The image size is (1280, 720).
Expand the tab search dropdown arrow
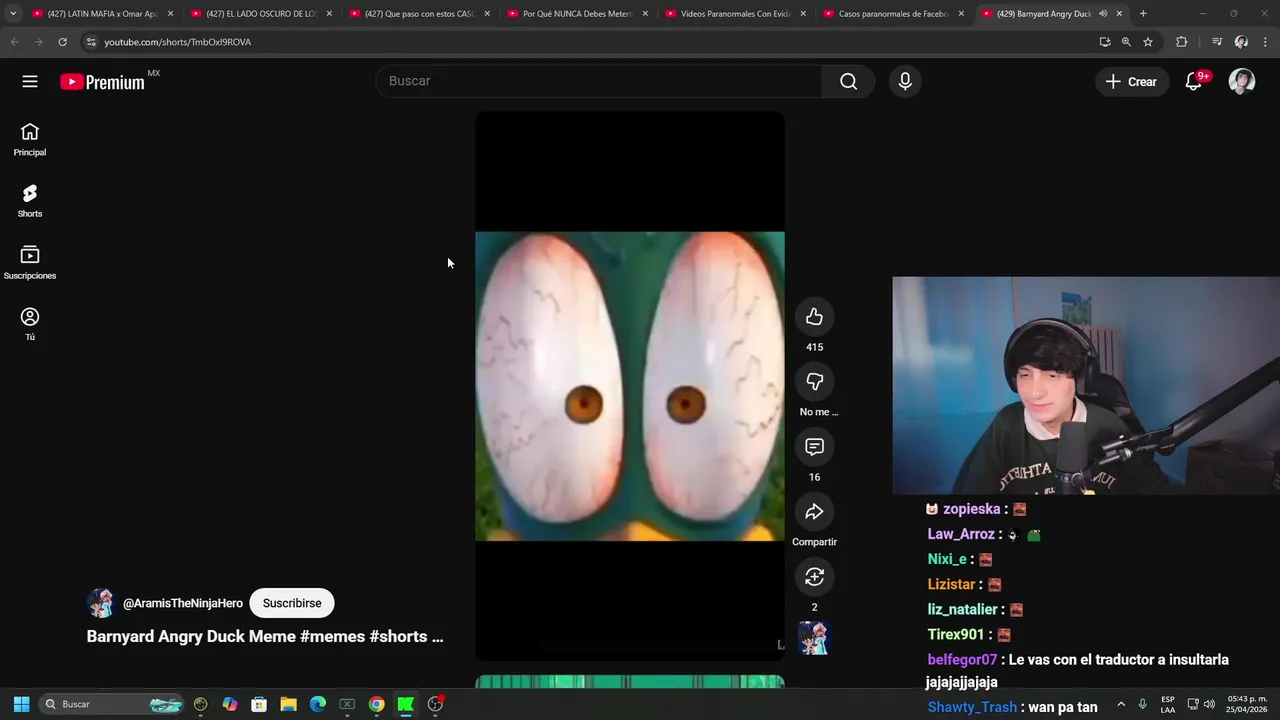13,14
